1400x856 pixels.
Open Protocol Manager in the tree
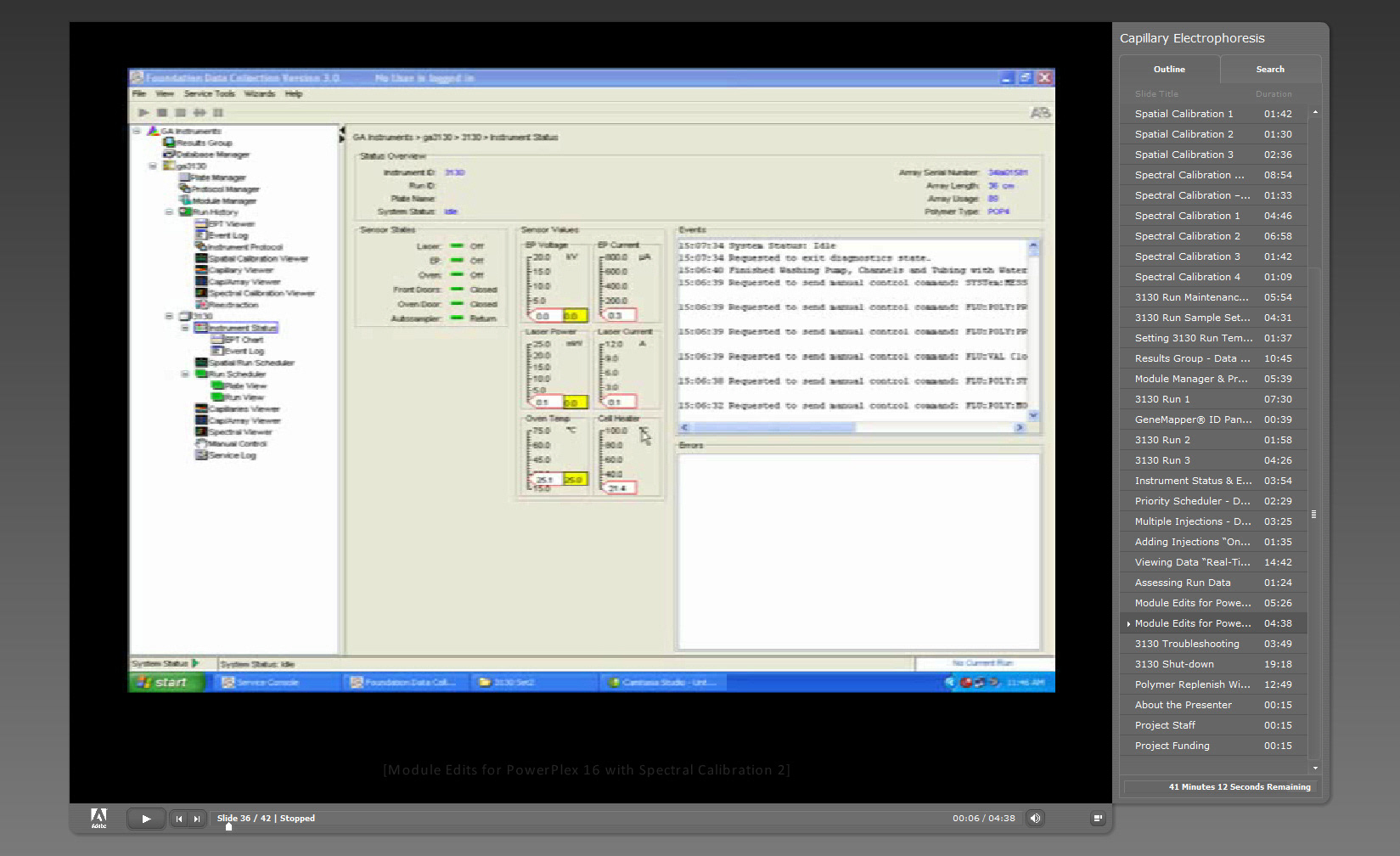click(x=219, y=189)
